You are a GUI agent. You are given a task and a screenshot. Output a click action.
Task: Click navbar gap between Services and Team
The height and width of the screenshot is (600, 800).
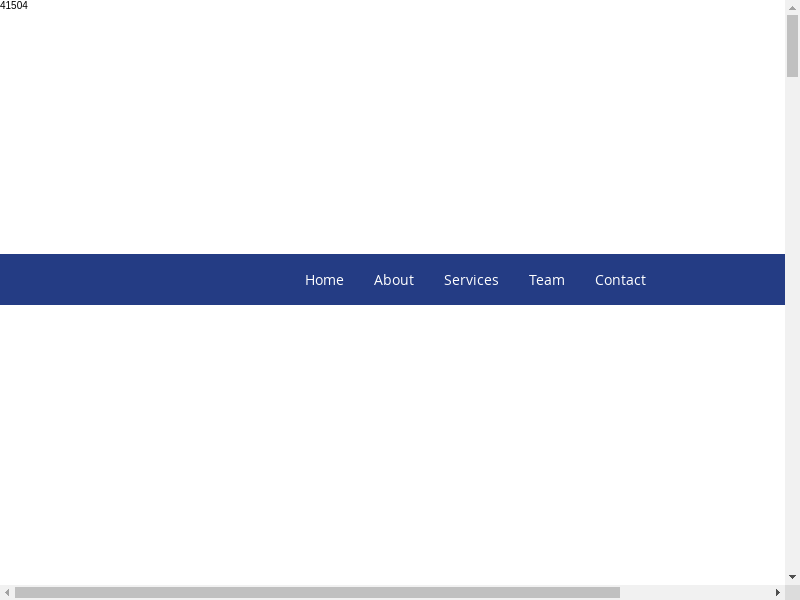point(514,280)
